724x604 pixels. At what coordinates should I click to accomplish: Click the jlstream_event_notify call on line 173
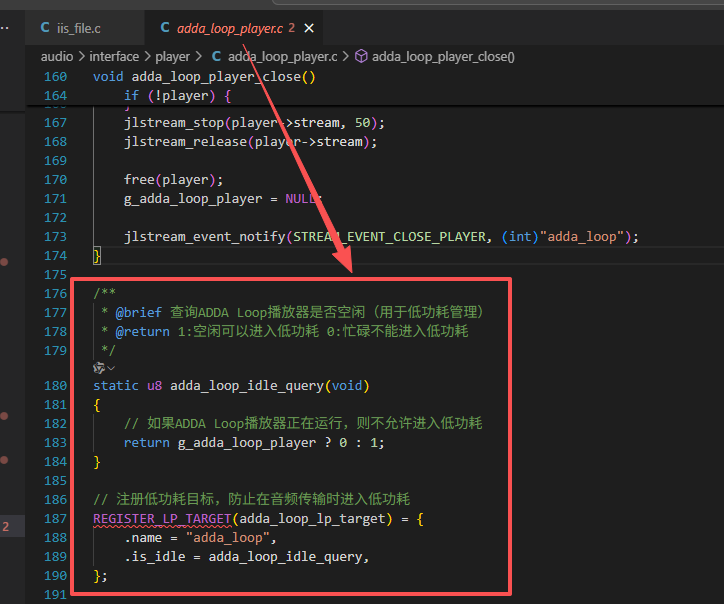point(205,237)
